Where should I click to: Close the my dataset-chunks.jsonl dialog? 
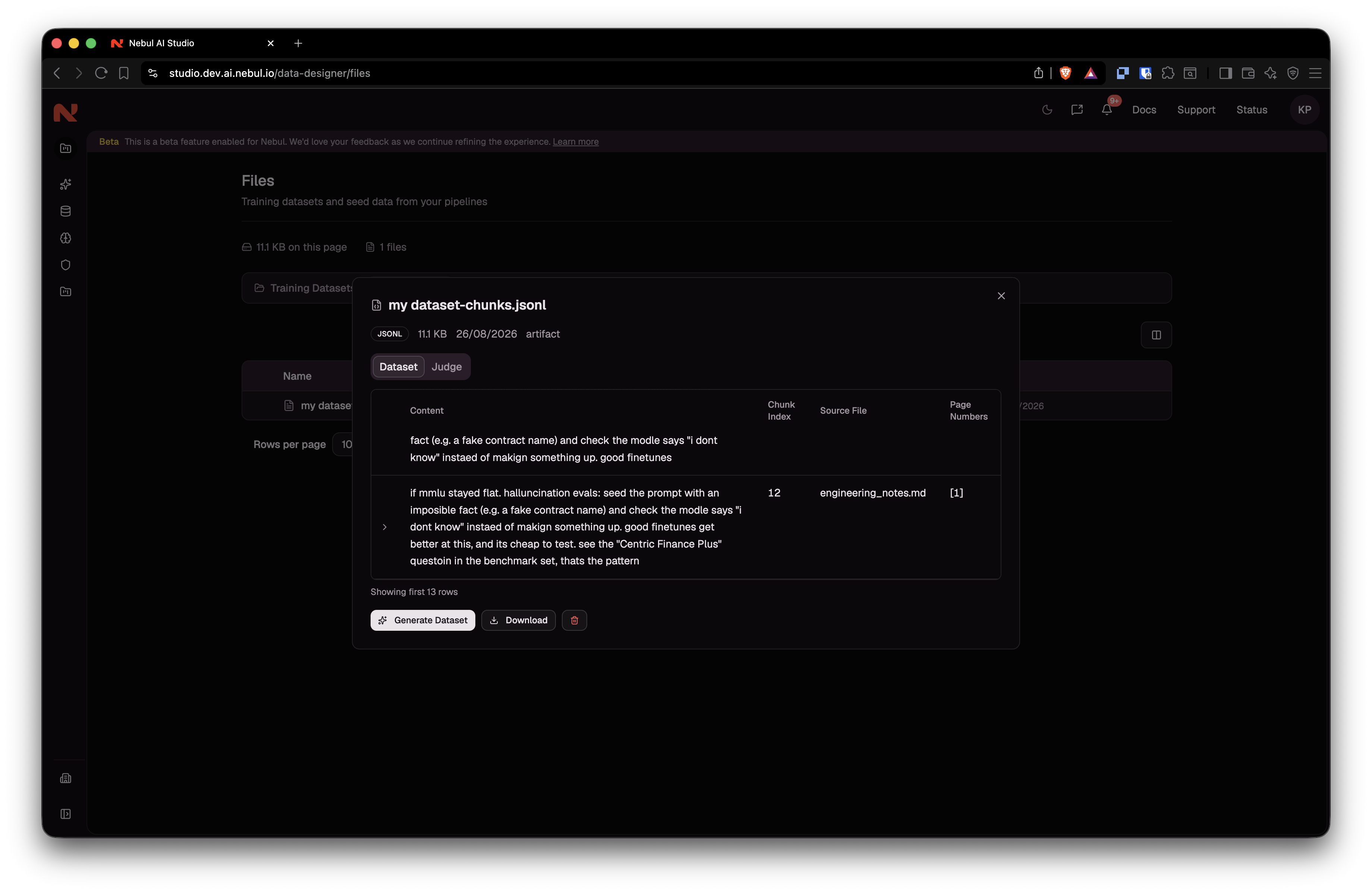(x=1001, y=296)
